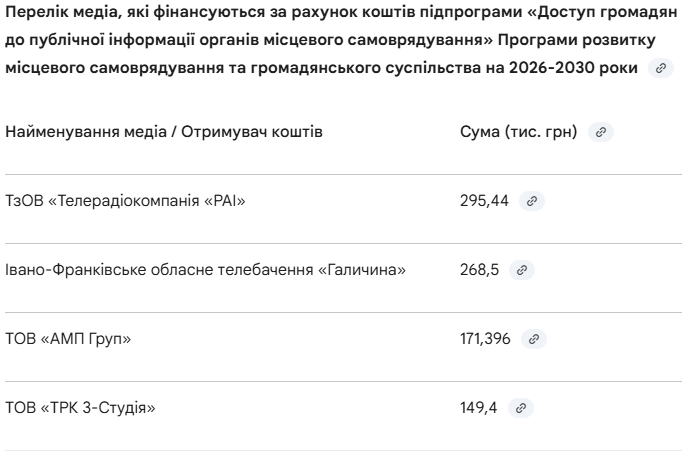Click the ТзОВ «Телерадіокомпанія «РАІ» row name
Screen dimensions: 682x455
coord(125,201)
